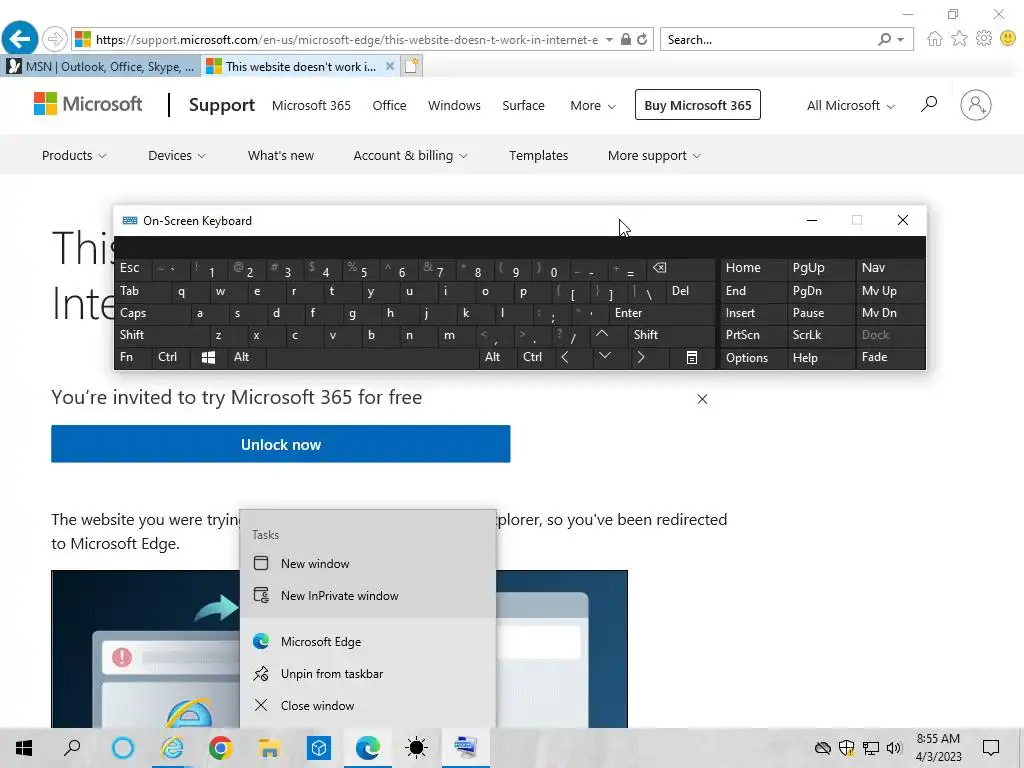
Task: Open the IE Home icon
Action: pyautogui.click(x=935, y=39)
